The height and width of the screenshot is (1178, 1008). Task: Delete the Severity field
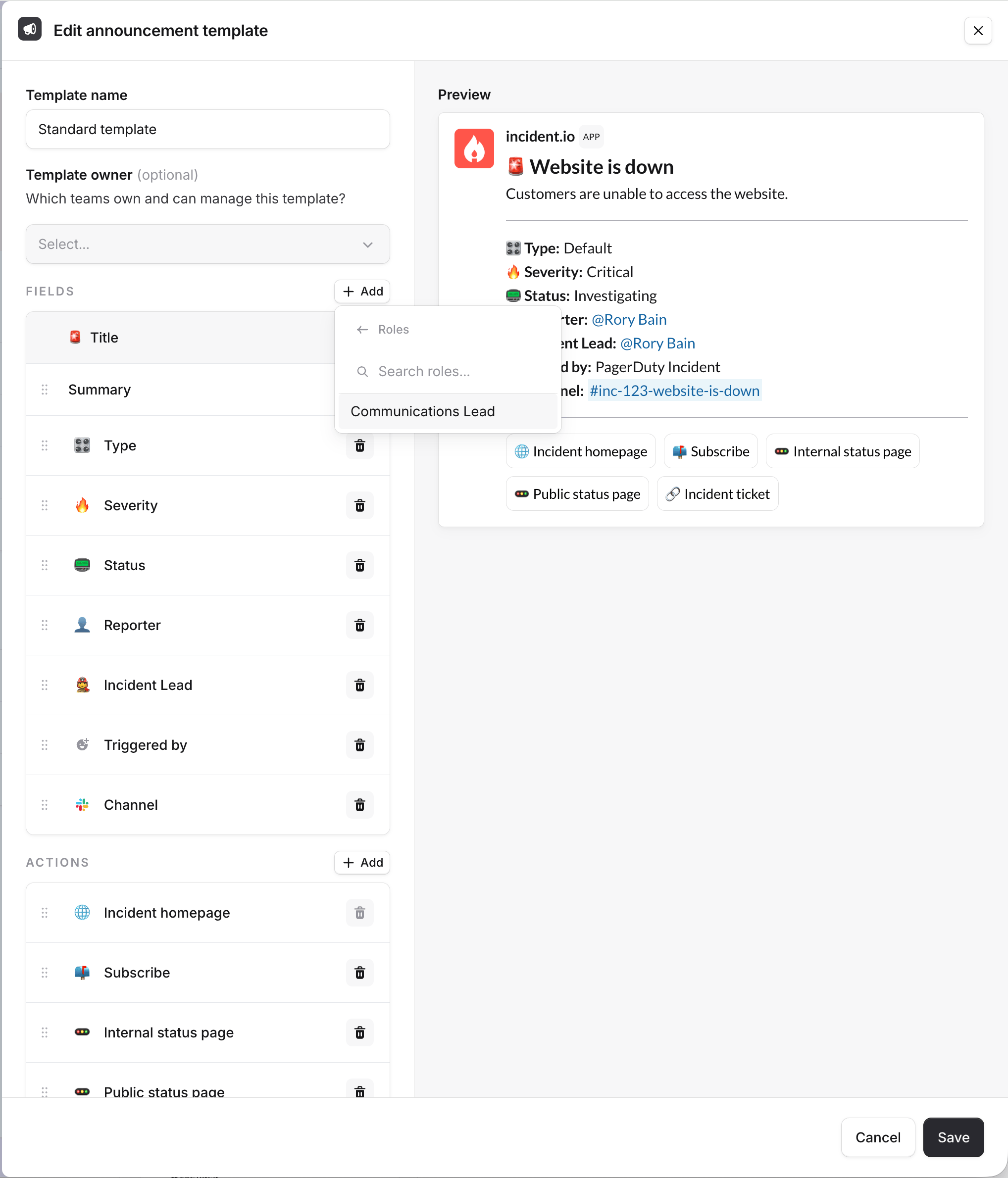coord(360,505)
